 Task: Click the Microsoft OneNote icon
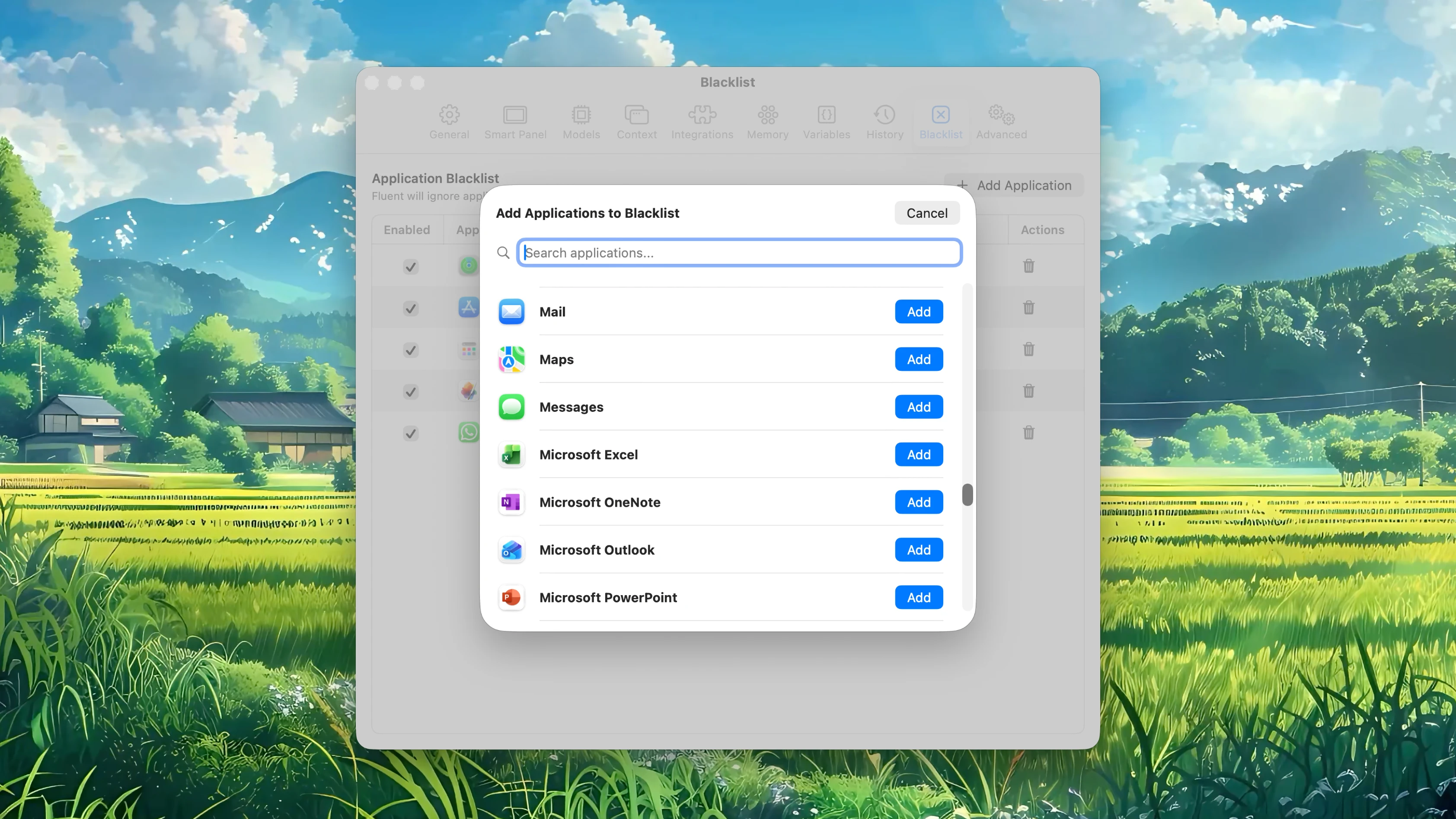click(511, 502)
